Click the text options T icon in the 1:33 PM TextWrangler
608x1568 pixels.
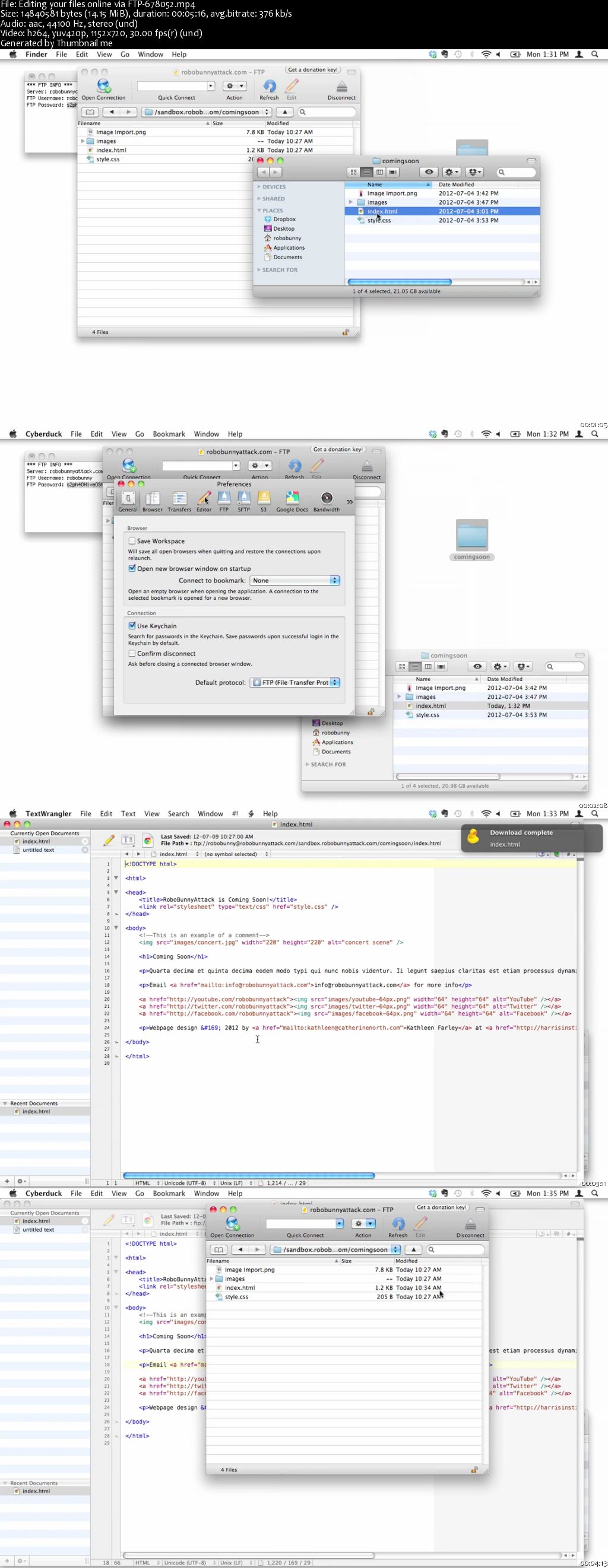128,840
